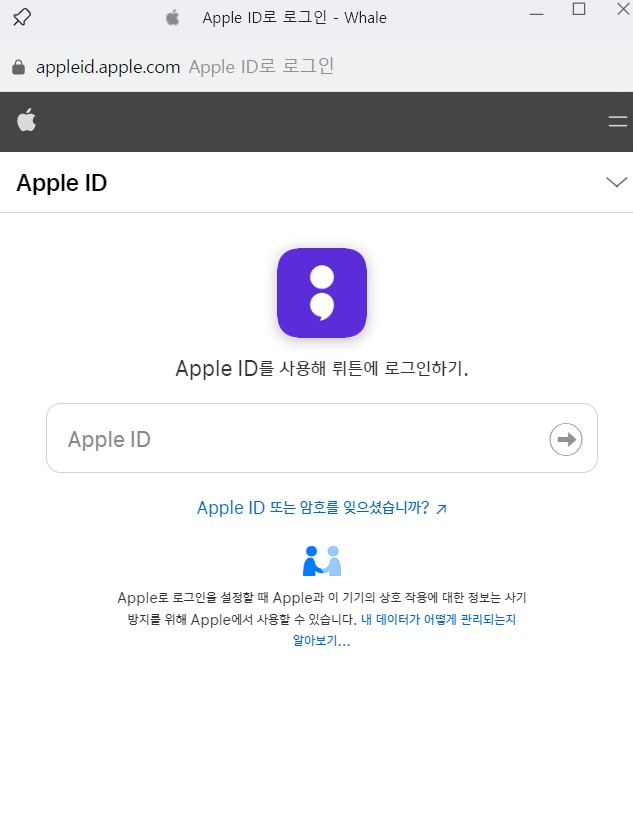Expand the Apple ID section chevron
Viewport: 633px width, 827px height.
coord(617,182)
